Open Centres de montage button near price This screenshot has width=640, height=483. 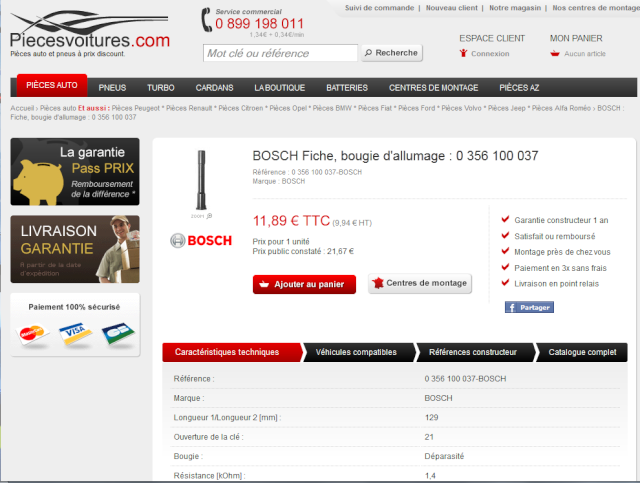[x=420, y=283]
